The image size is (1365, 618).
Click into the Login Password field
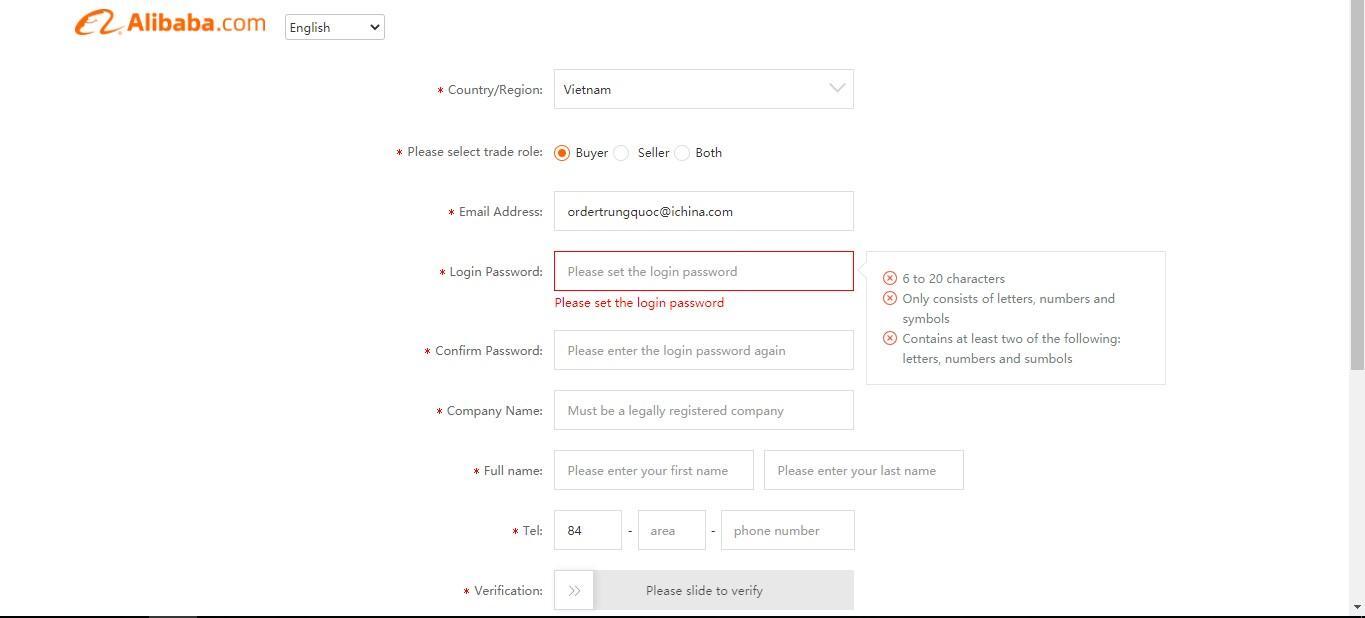pos(704,271)
